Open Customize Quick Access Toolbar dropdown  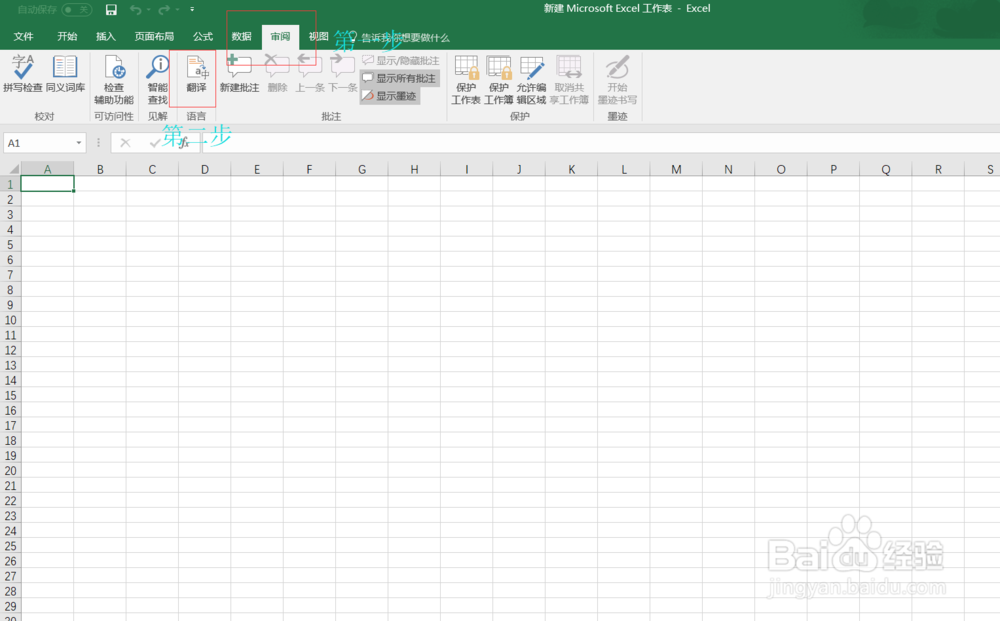[192, 10]
